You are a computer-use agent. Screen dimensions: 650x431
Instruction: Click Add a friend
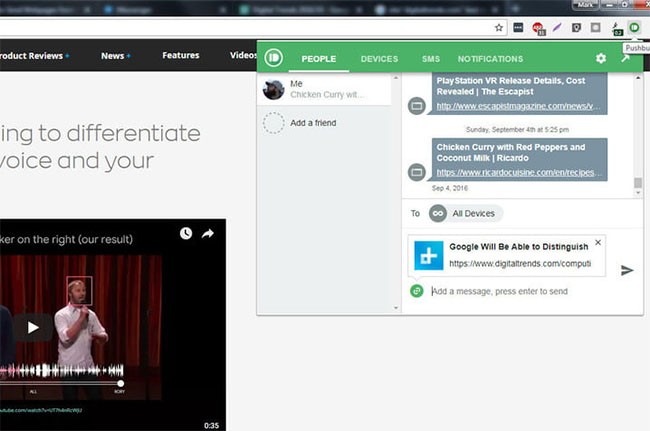tap(312, 123)
